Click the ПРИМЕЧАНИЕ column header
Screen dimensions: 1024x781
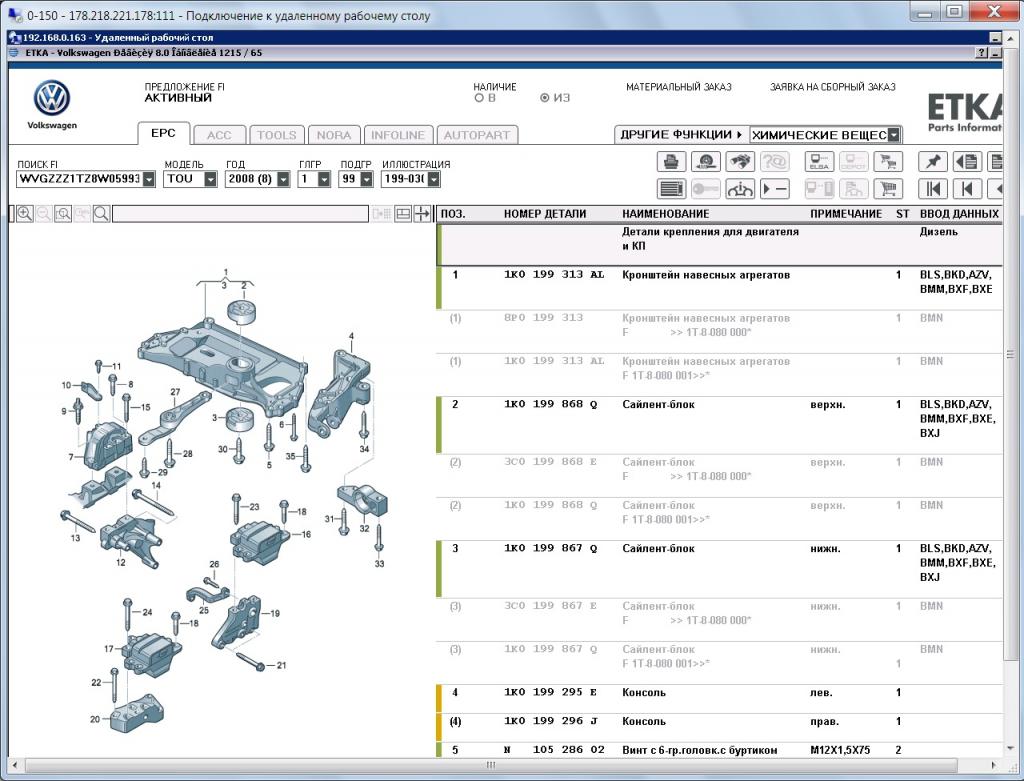tap(846, 214)
